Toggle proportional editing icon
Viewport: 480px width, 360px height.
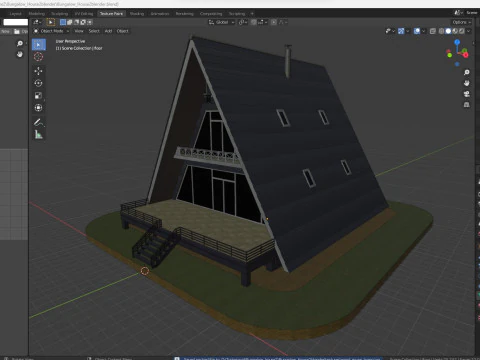click(x=274, y=22)
